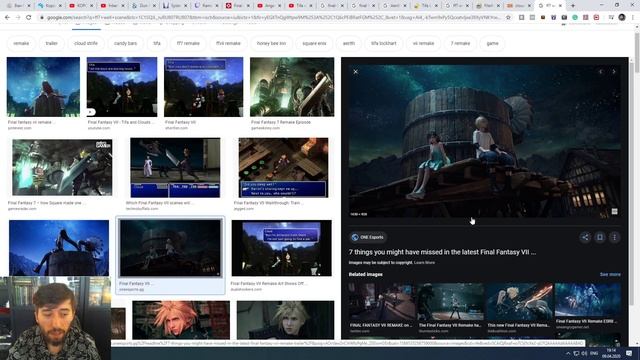Select the 'ffvii remake' filter chip

(228, 43)
